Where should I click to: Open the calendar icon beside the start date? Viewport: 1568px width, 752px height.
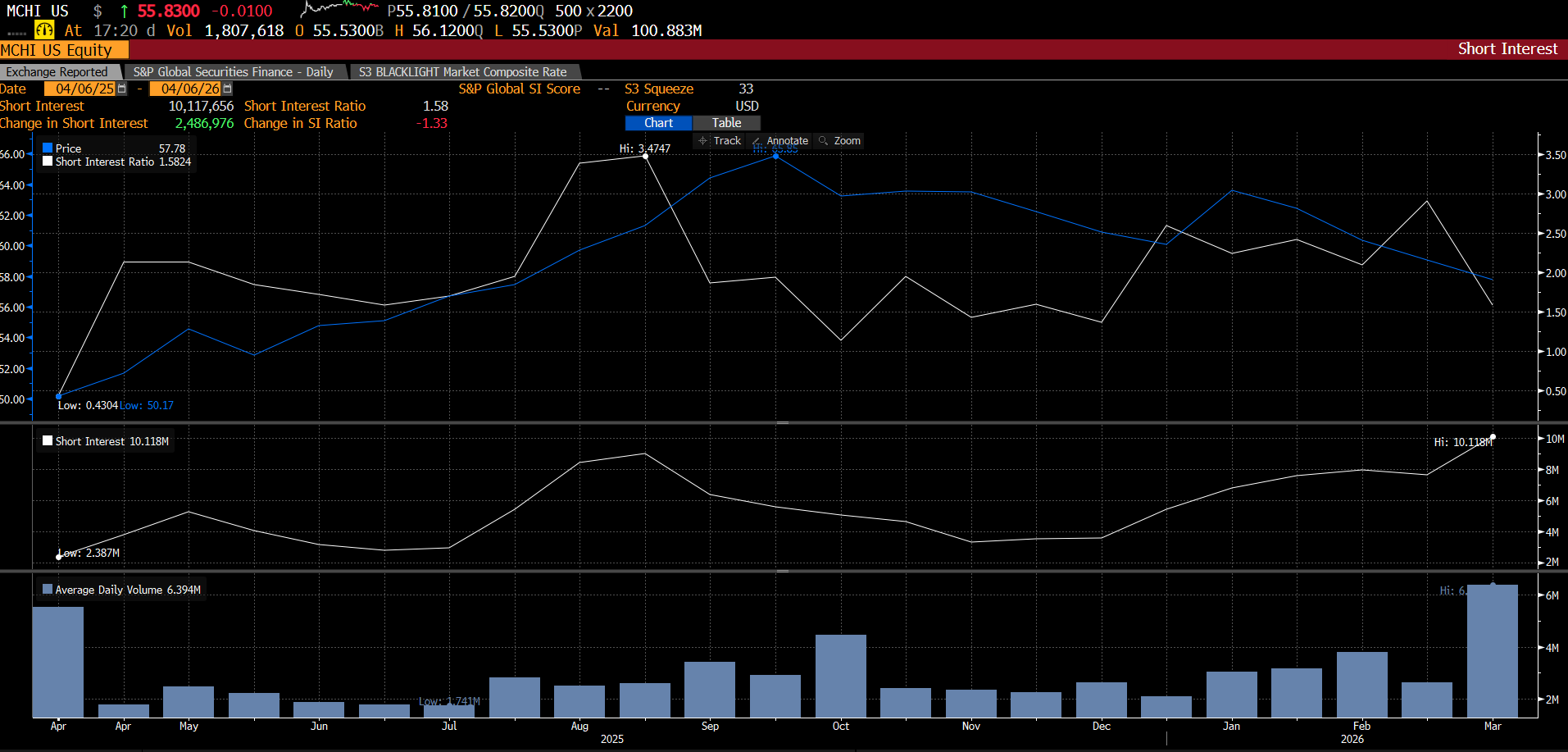[x=121, y=88]
